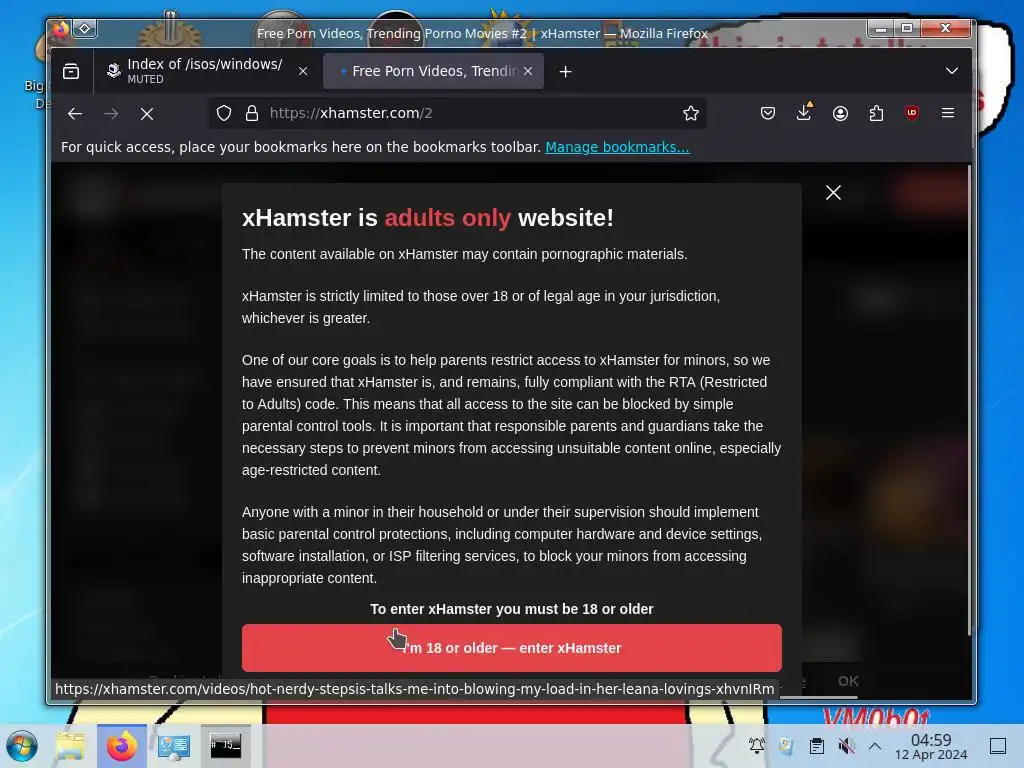Select the Free Porn Videos tab
This screenshot has height=768, width=1024.
point(434,71)
